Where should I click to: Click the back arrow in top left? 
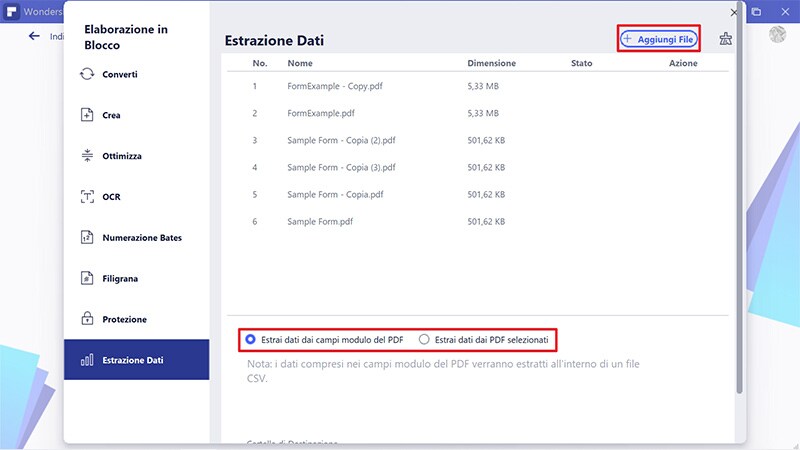pyautogui.click(x=34, y=36)
